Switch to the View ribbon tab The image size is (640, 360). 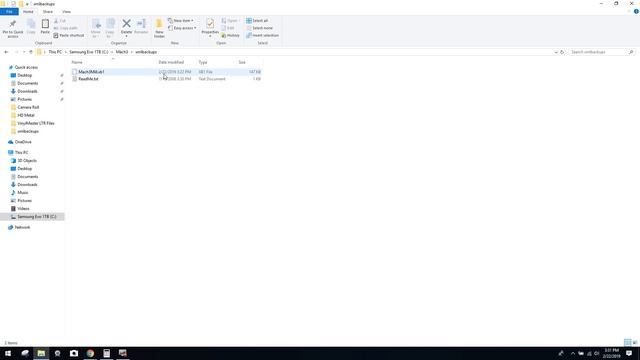tap(67, 11)
